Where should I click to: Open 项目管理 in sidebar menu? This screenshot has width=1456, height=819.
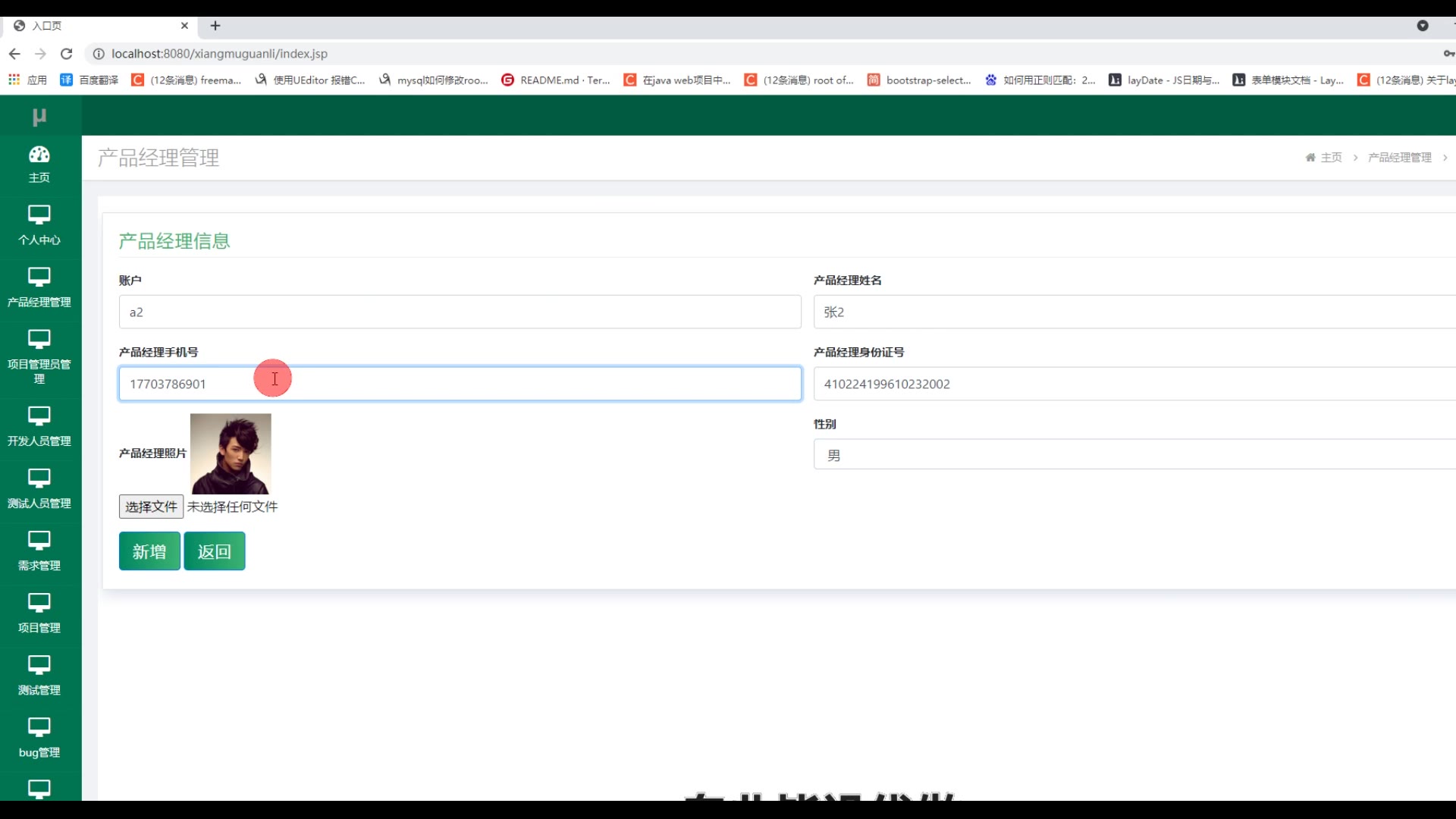coord(39,627)
